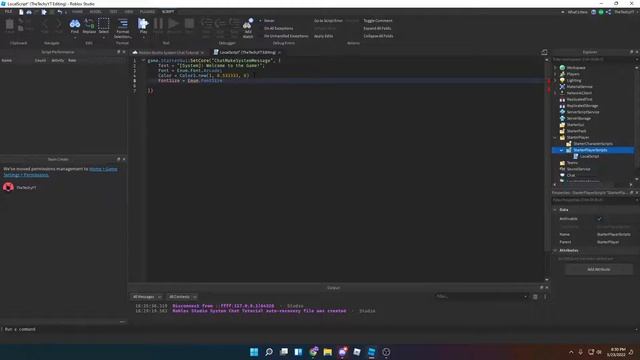This screenshot has height=360, width=640.
Task: Click Undo arrow in quick access toolbar
Action: click(60, 12)
